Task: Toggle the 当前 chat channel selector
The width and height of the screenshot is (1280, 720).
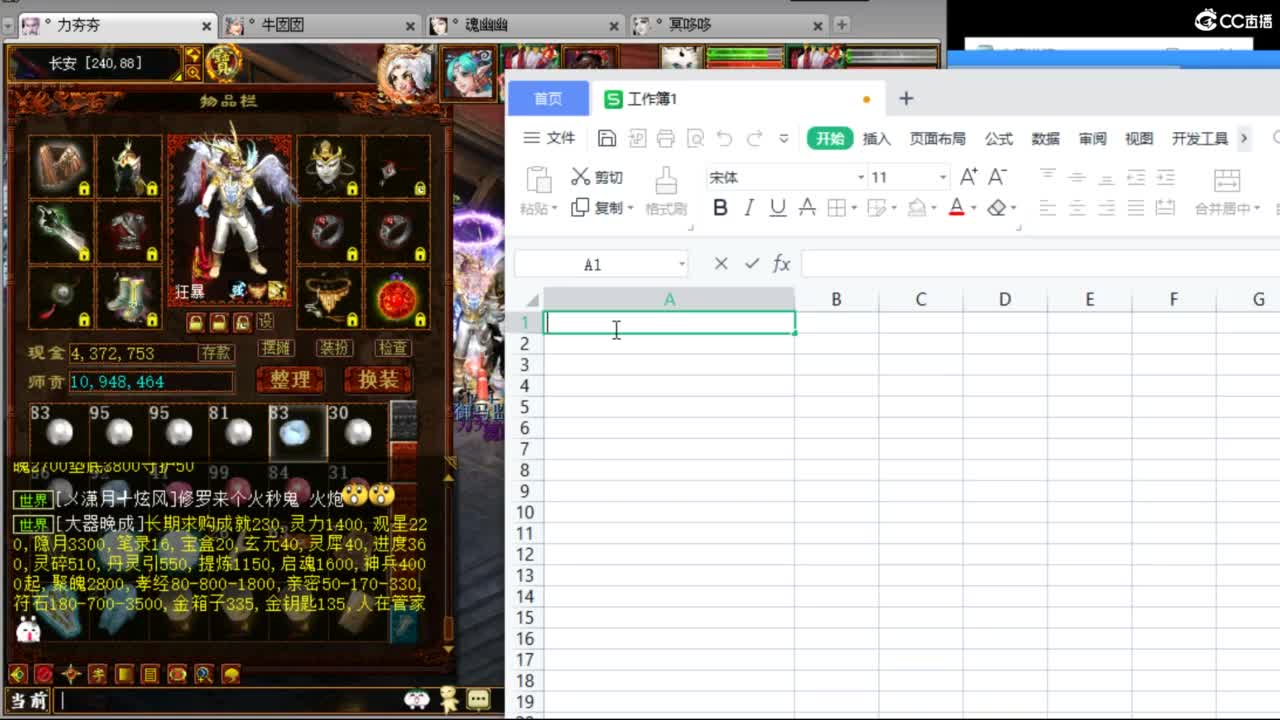Action: [29, 700]
